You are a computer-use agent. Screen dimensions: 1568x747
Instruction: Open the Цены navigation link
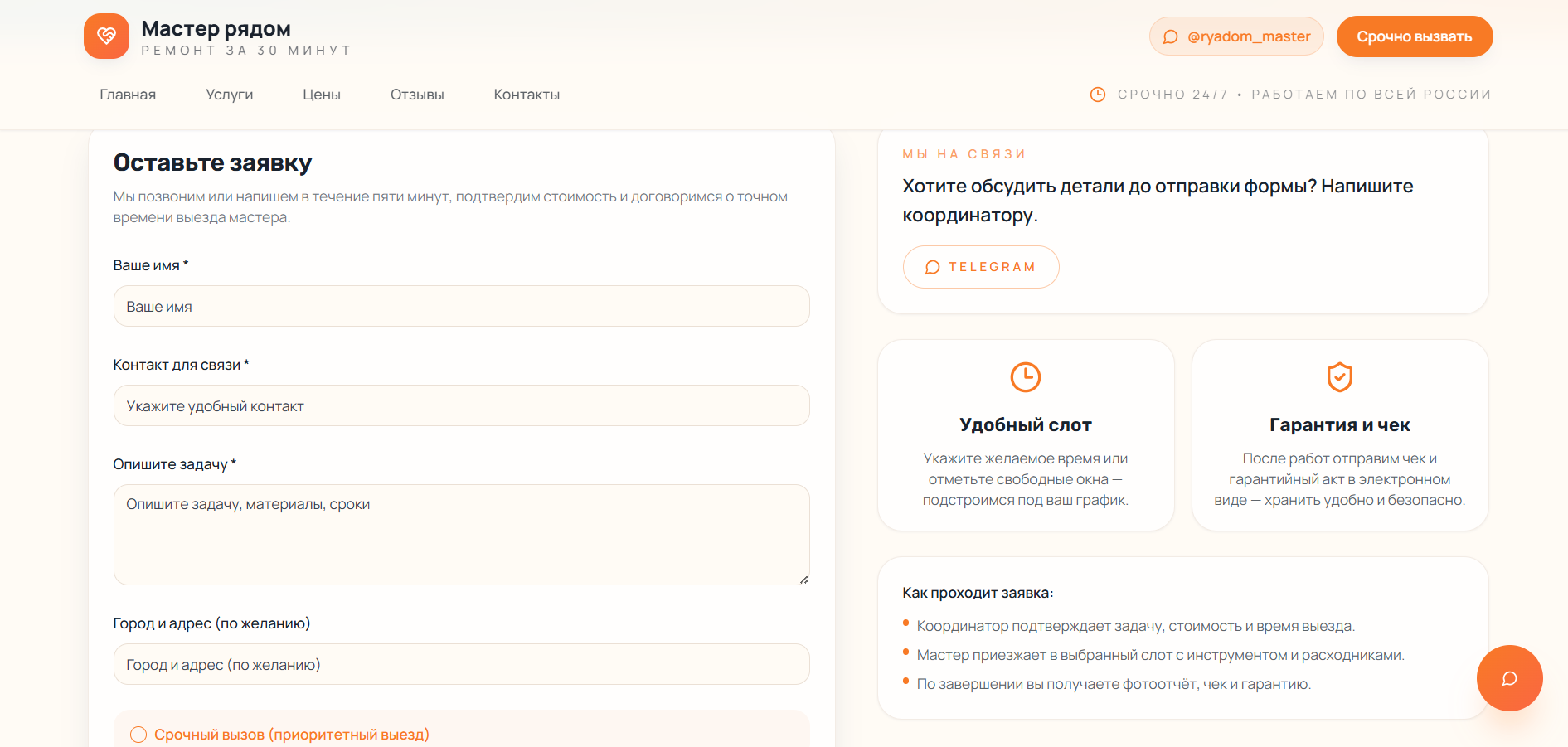tap(322, 95)
